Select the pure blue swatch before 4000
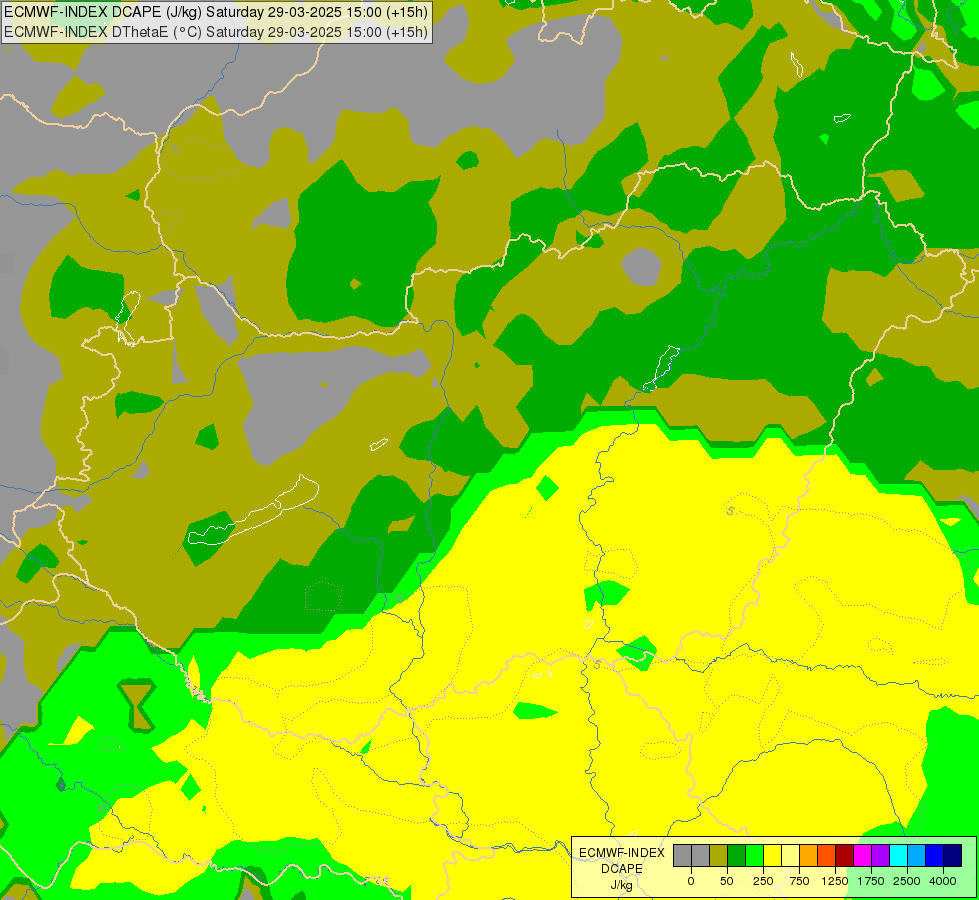This screenshot has height=900, width=979. 935,855
